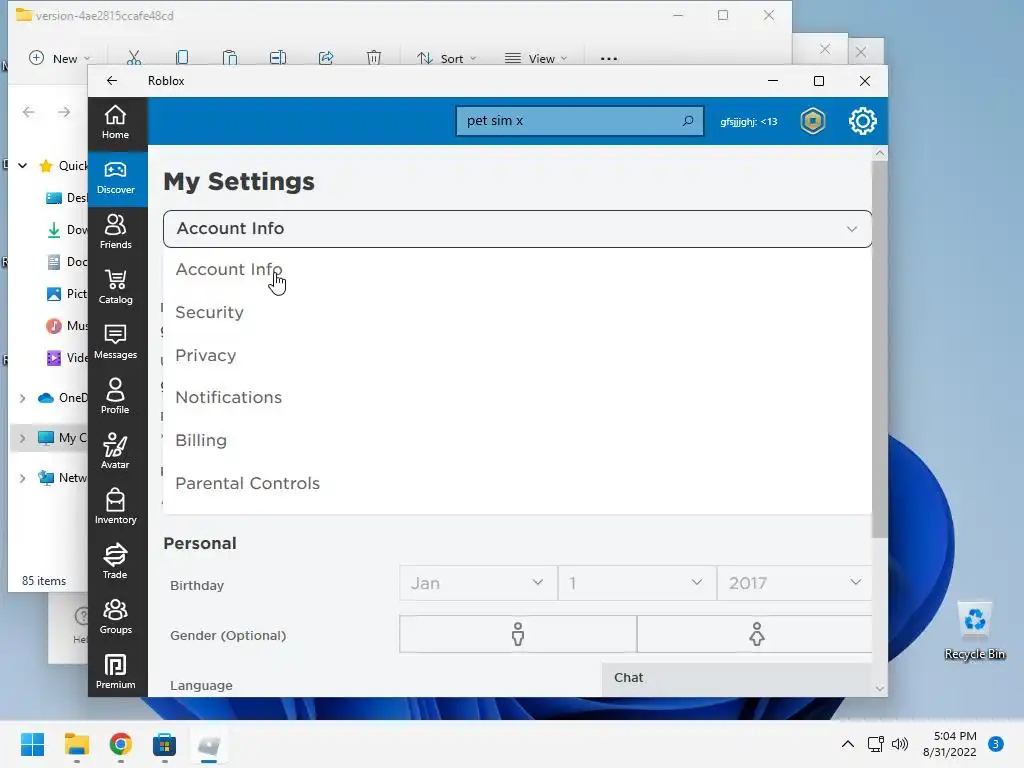Click the Cut icon in File Explorer
Screen dimensions: 1024x768
coord(134,58)
